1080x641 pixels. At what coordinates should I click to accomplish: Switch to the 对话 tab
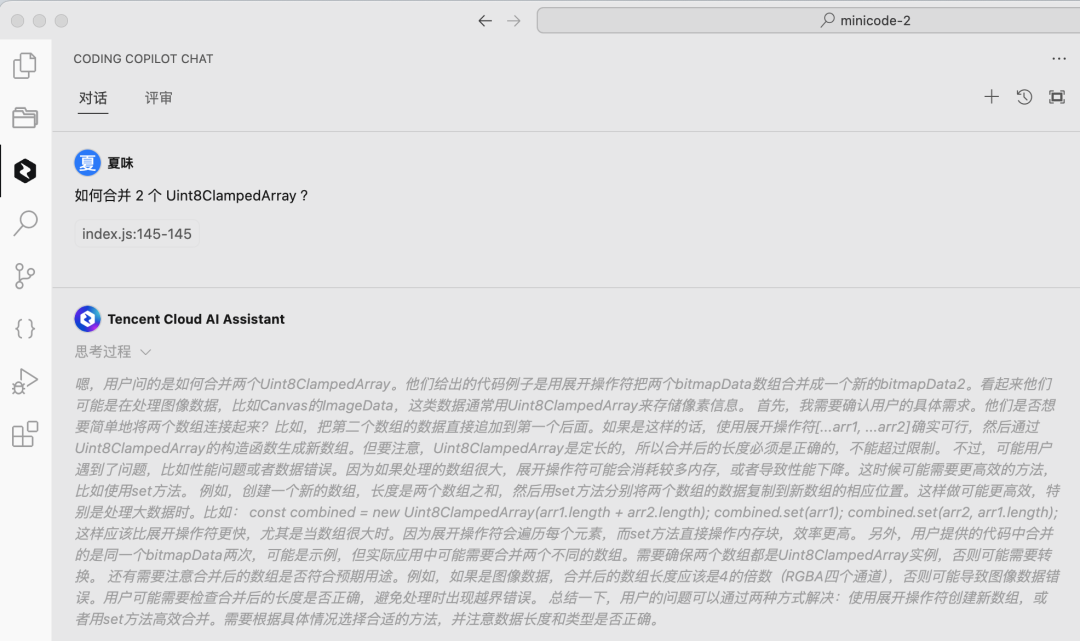[93, 98]
